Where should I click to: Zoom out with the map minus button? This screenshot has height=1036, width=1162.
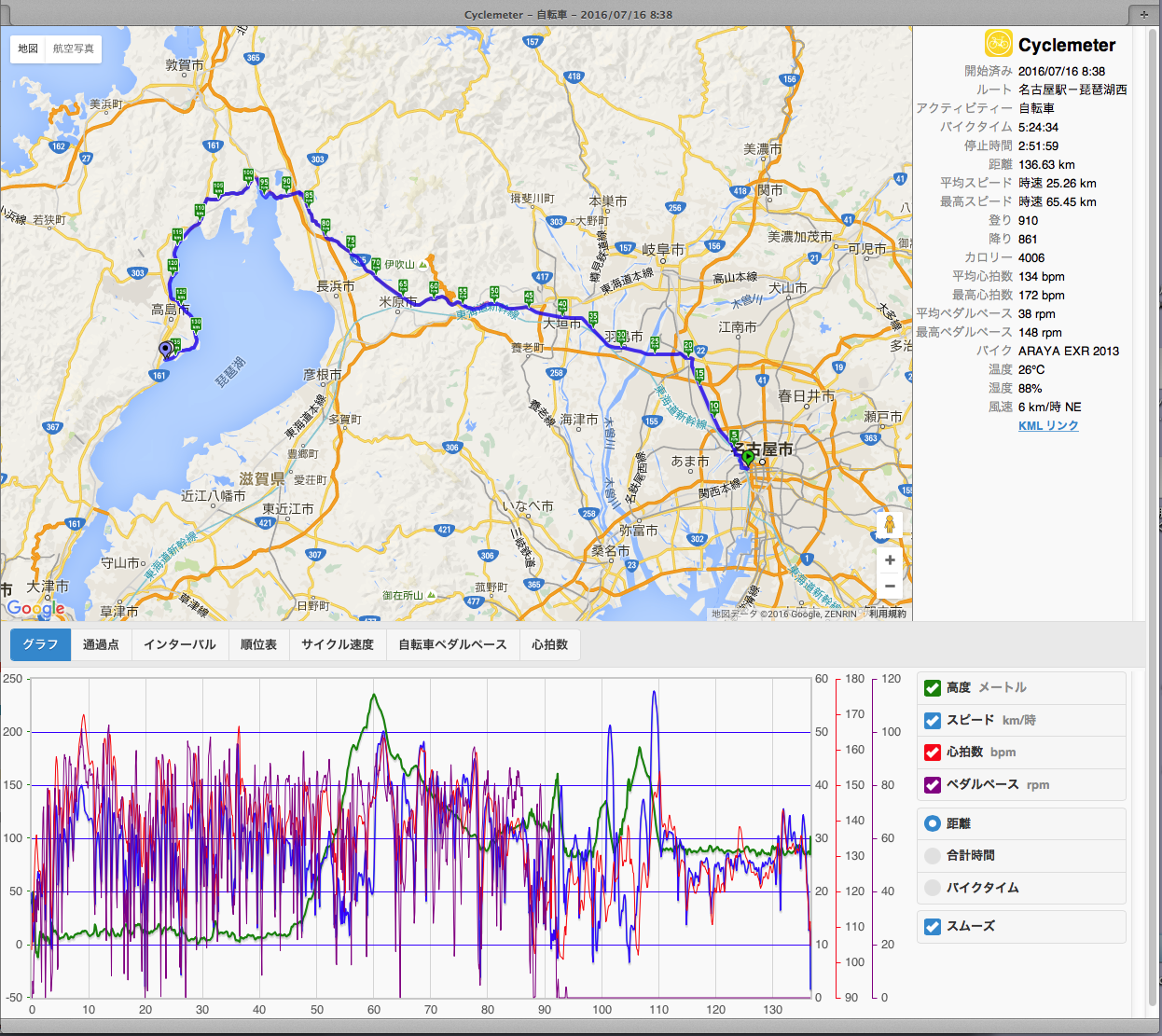pos(890,587)
